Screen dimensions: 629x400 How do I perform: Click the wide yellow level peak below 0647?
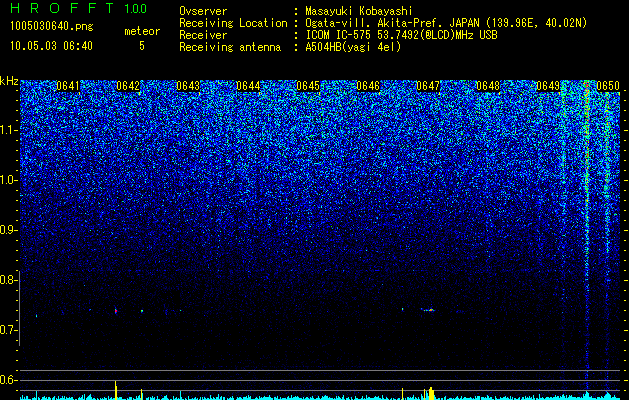[x=431, y=394]
